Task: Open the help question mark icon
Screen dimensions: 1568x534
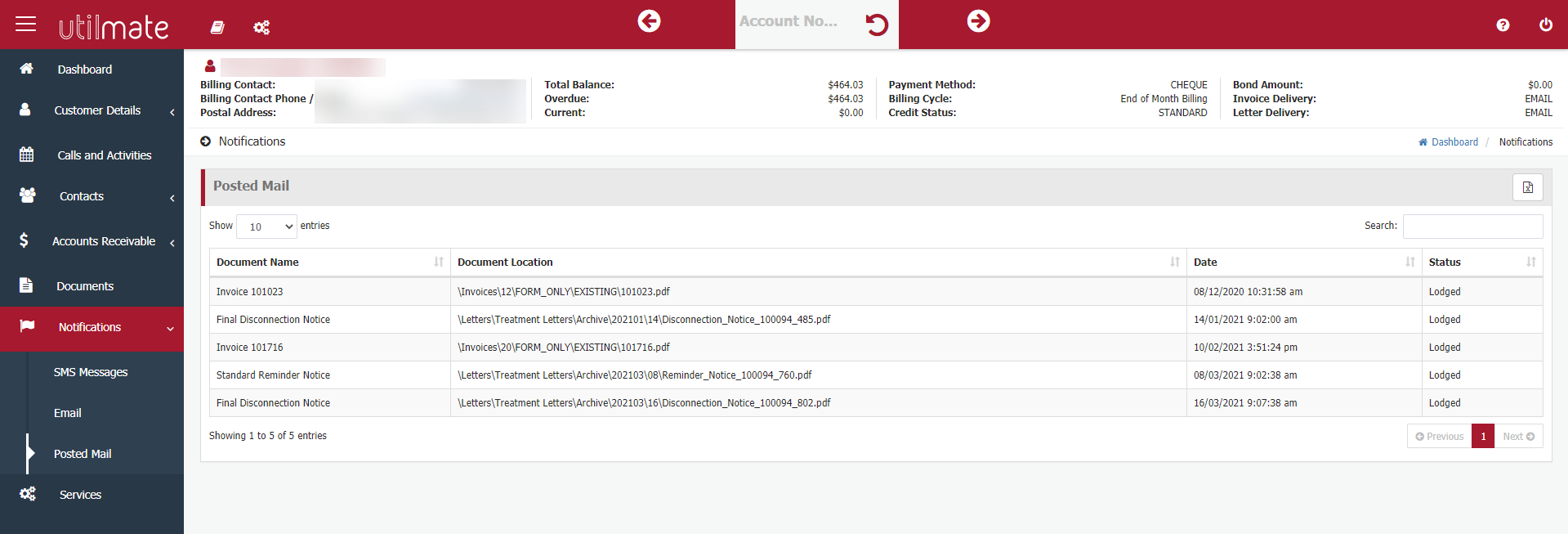Action: [1503, 25]
